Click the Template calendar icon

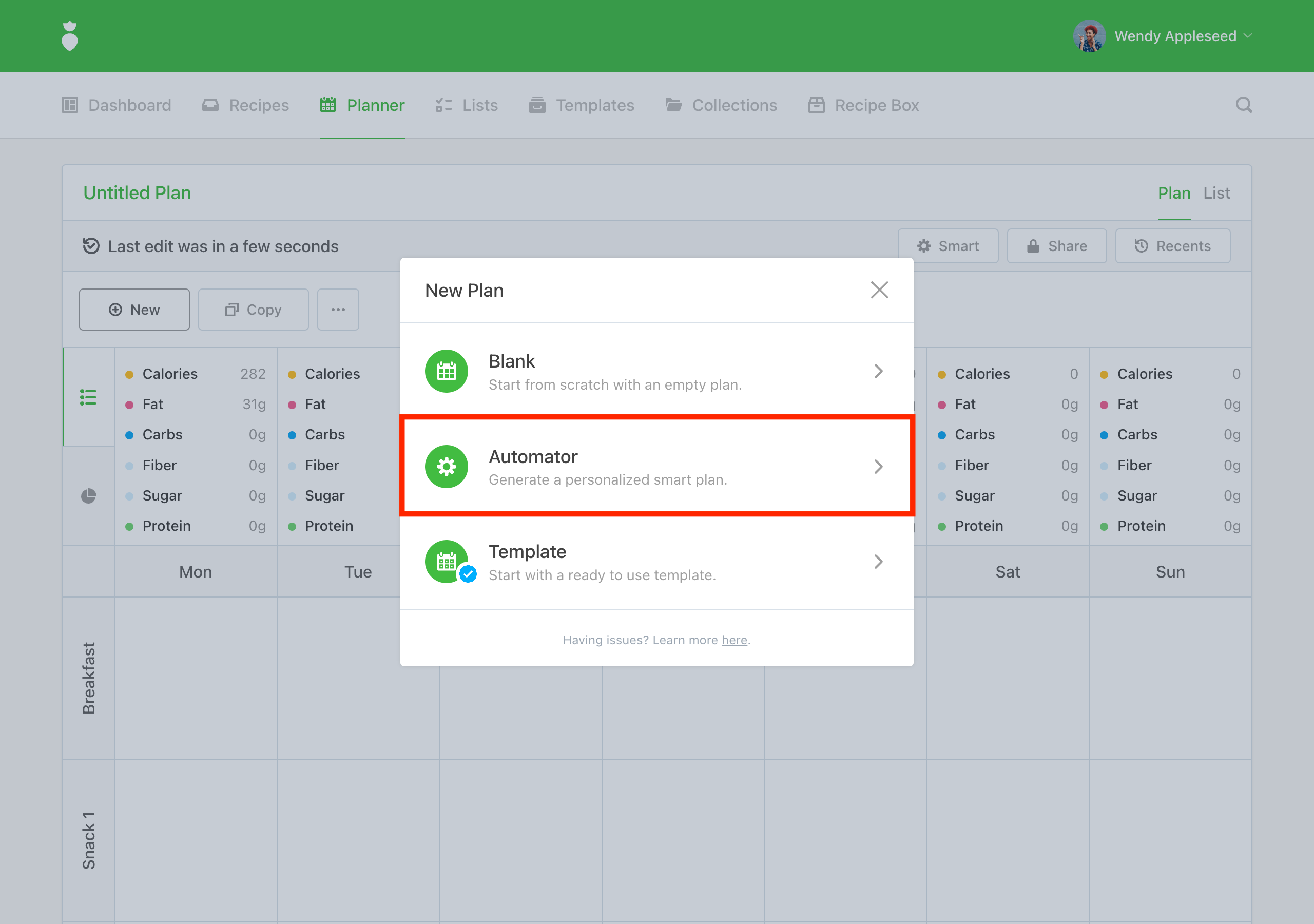pyautogui.click(x=447, y=562)
